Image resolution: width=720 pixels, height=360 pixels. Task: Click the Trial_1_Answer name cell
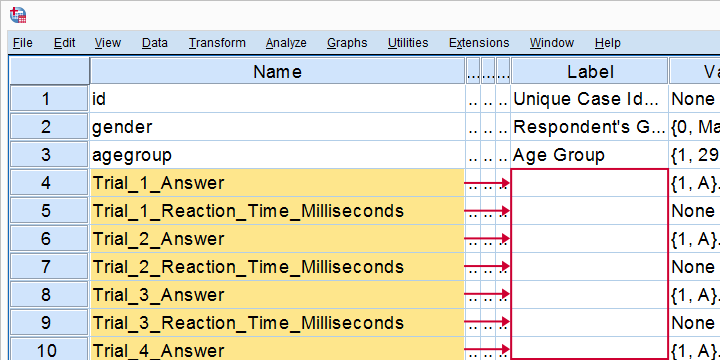pyautogui.click(x=277, y=183)
